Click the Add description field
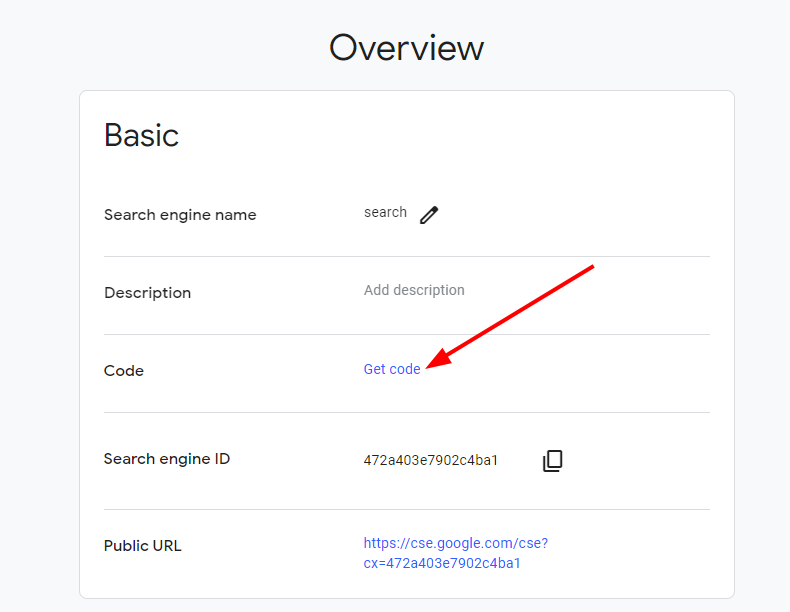Viewport: 790px width, 612px height. [414, 290]
